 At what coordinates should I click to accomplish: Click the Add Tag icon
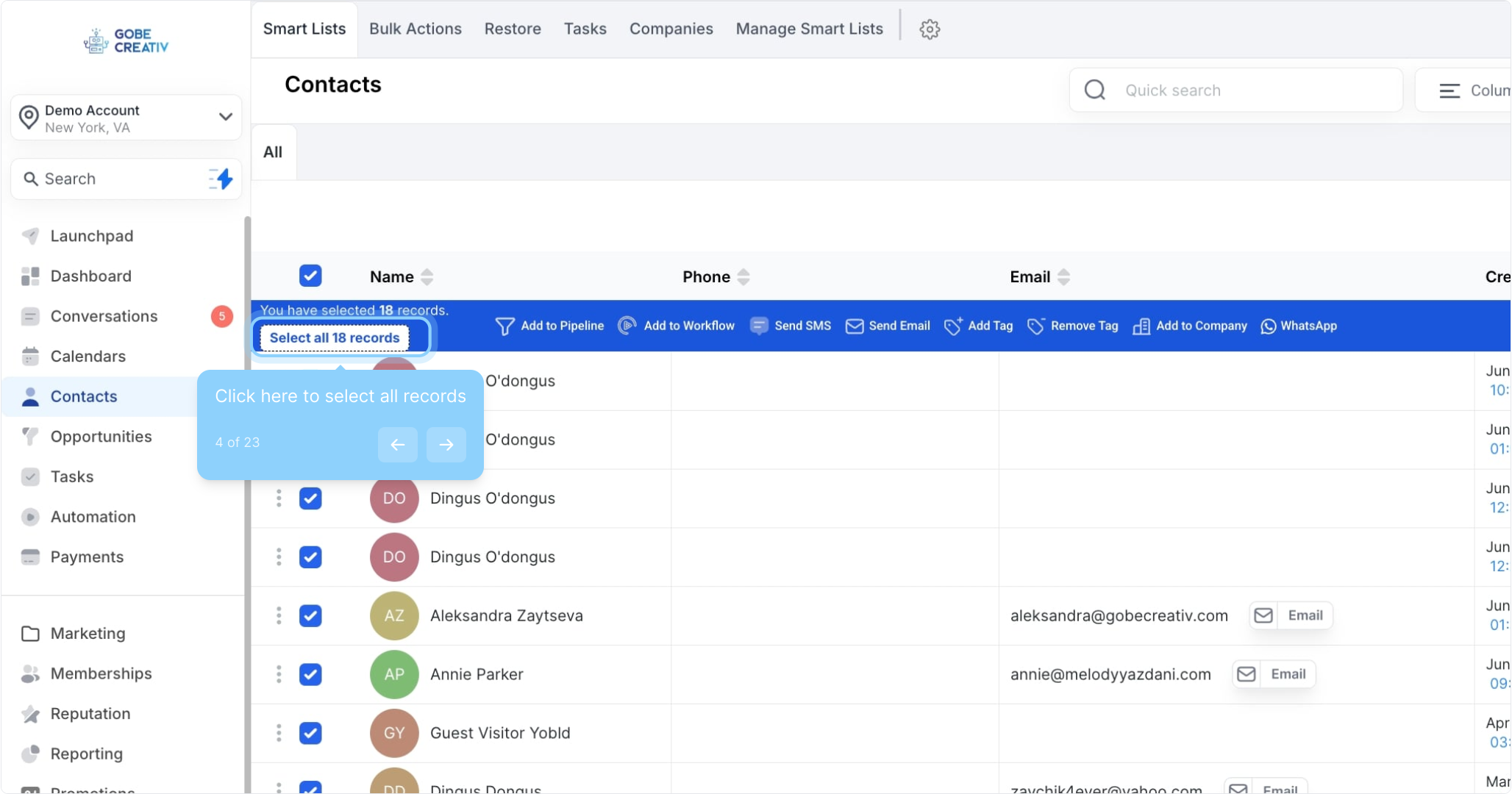click(953, 326)
